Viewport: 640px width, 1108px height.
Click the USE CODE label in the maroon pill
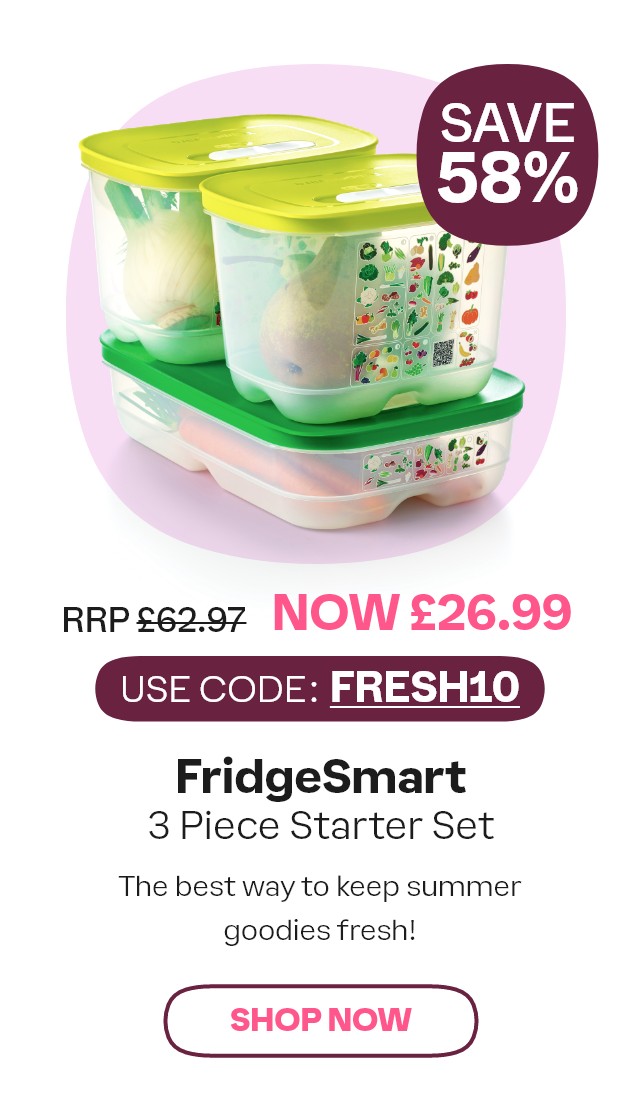[219, 688]
